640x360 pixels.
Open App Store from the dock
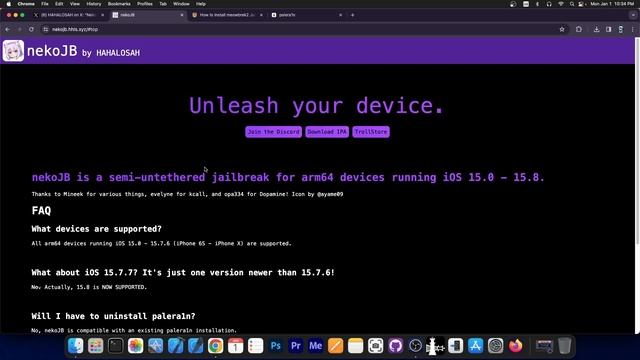[x=476, y=346]
